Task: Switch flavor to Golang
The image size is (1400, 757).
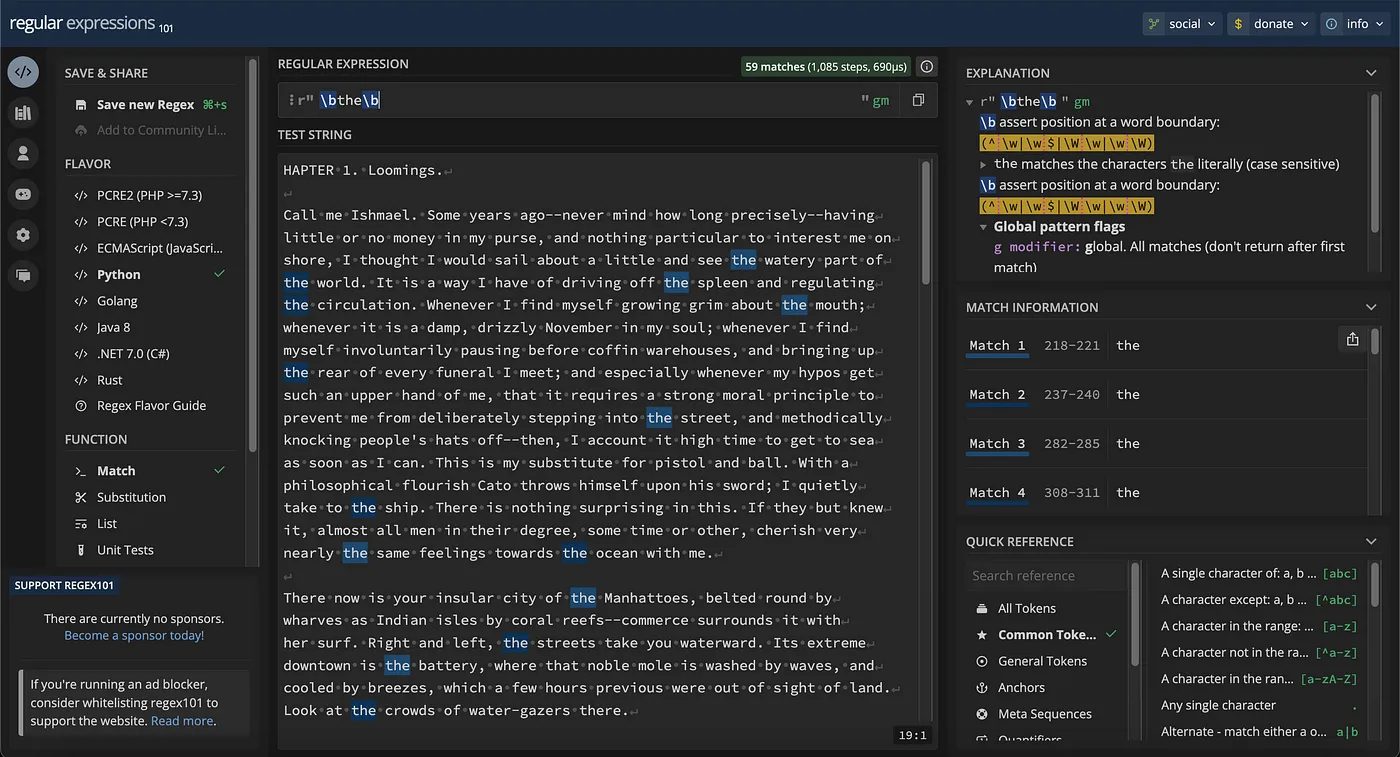Action: pyautogui.click(x=118, y=300)
